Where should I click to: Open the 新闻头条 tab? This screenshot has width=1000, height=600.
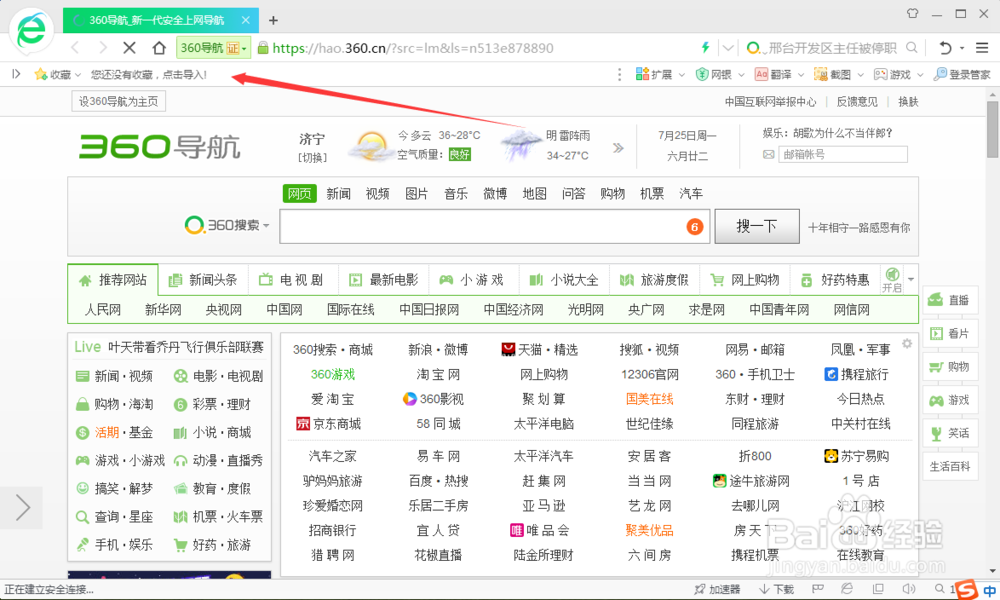point(203,280)
